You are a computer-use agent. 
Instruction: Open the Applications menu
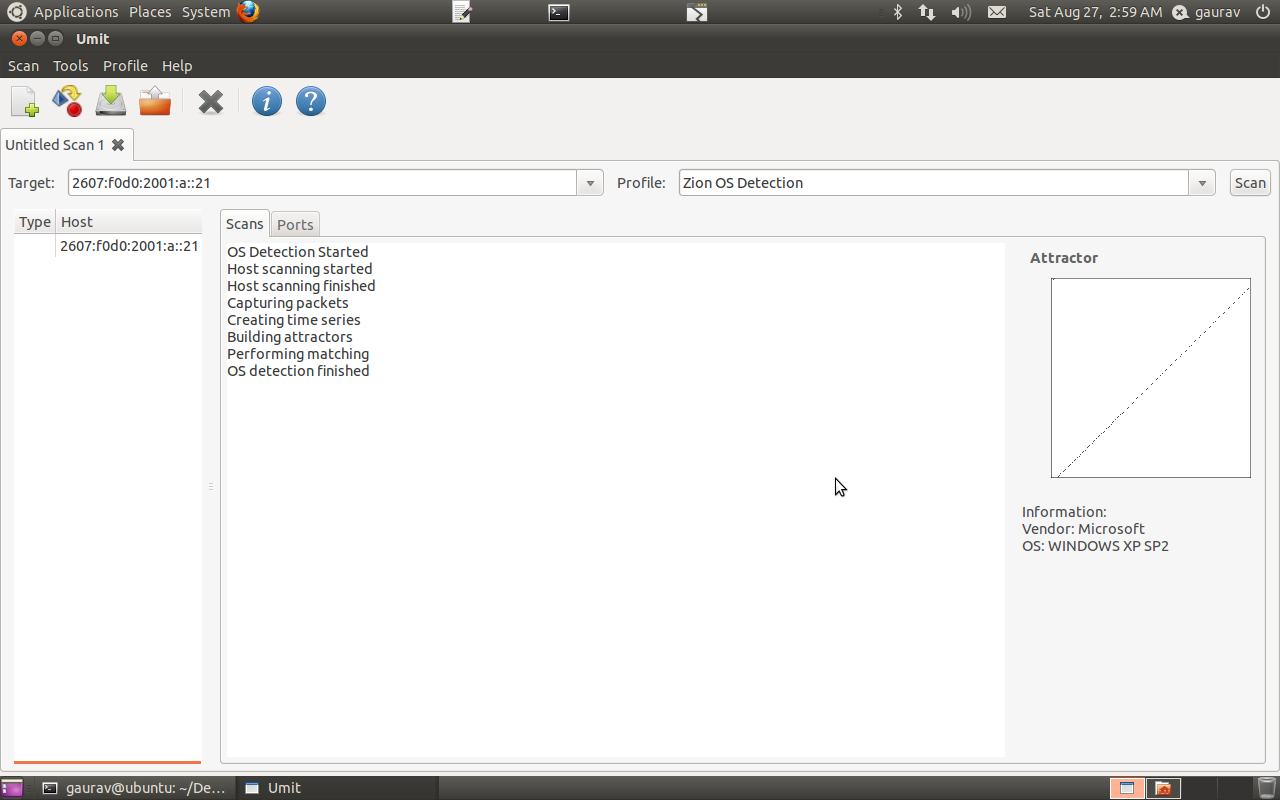pyautogui.click(x=76, y=12)
